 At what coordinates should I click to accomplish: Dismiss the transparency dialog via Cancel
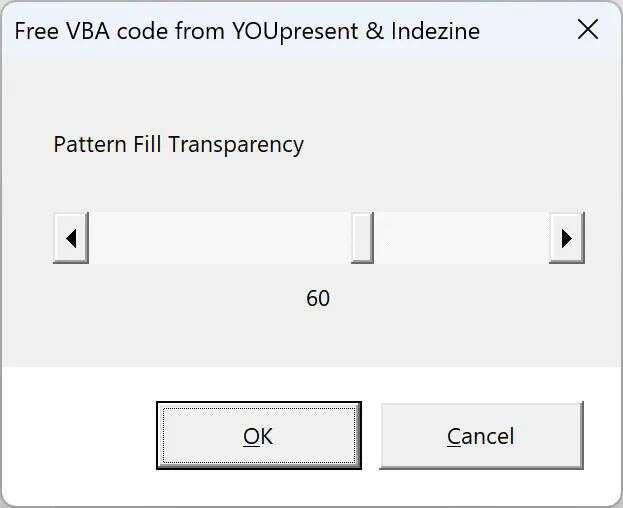coord(481,436)
